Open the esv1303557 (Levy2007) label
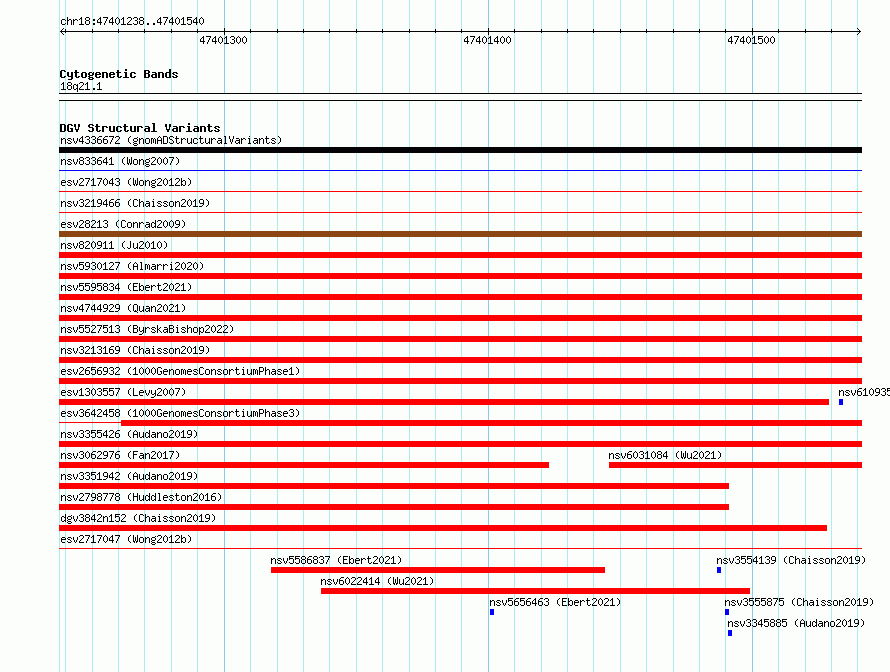This screenshot has height=672, width=890. [x=123, y=392]
